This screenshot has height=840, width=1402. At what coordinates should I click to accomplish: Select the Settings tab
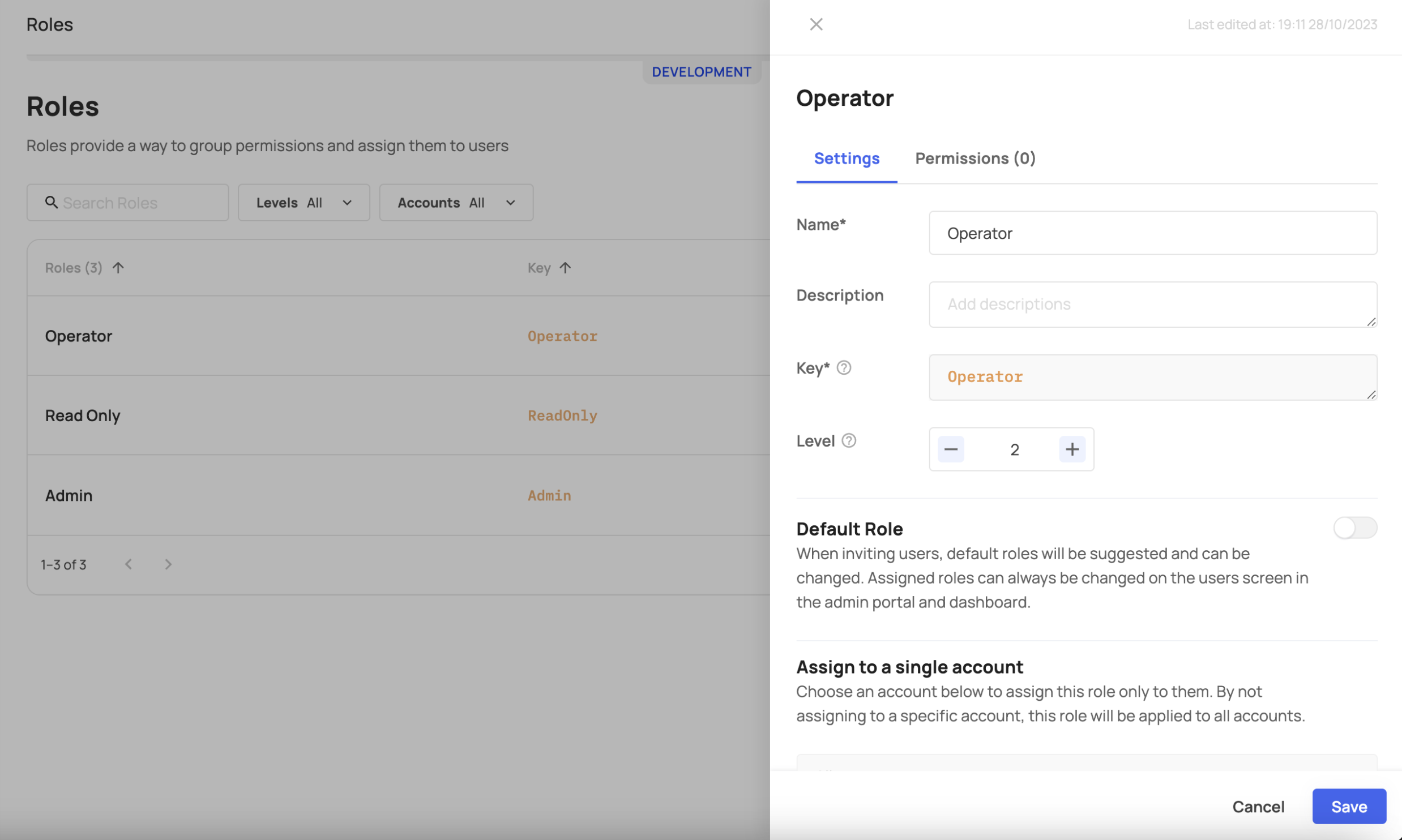(847, 158)
